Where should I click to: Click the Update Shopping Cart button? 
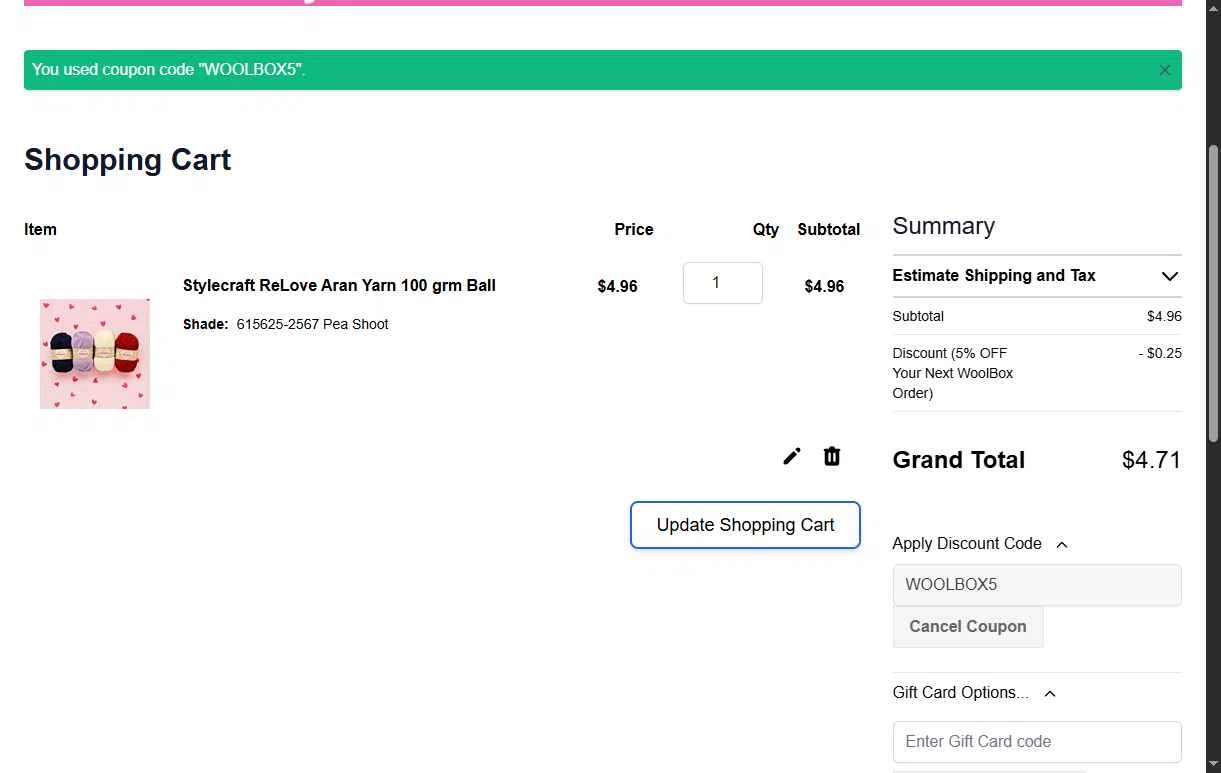745,525
